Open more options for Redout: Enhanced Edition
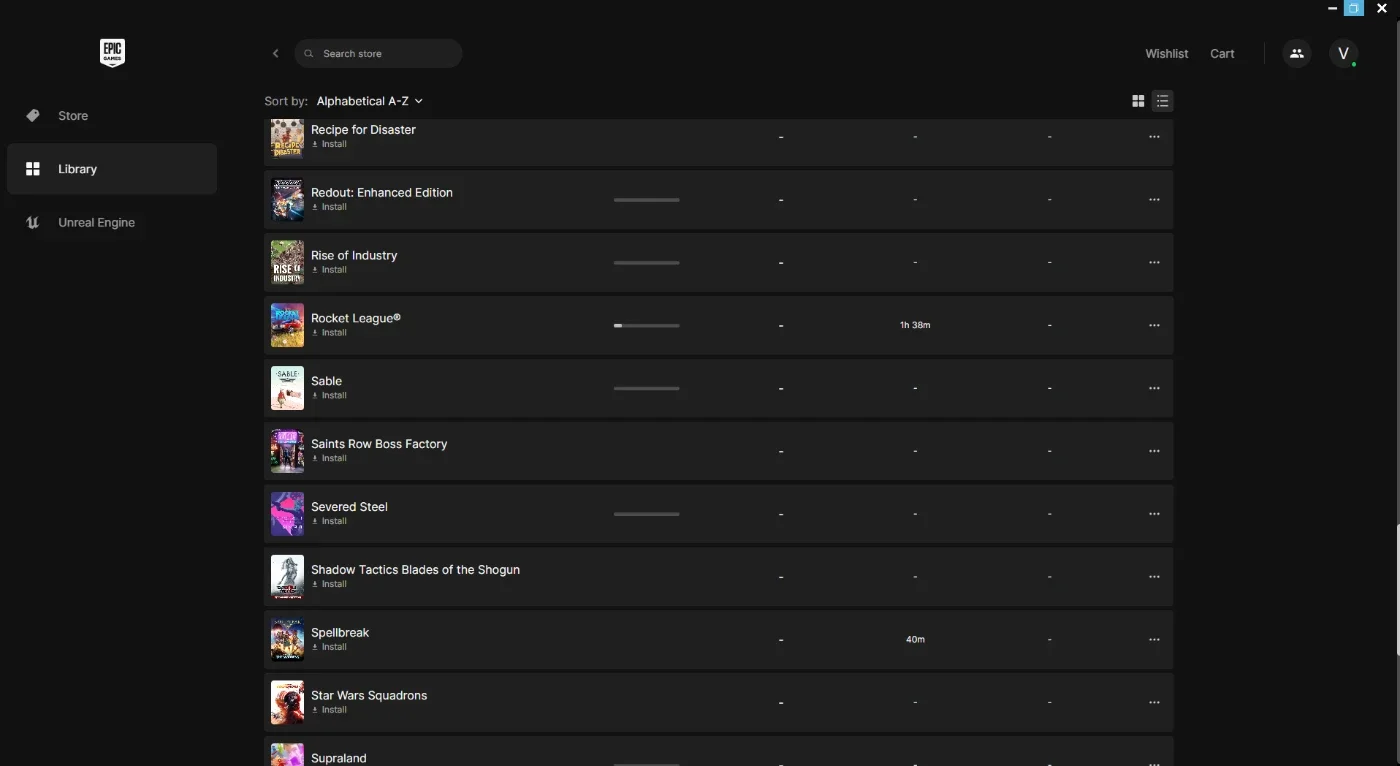1400x766 pixels. click(1154, 200)
